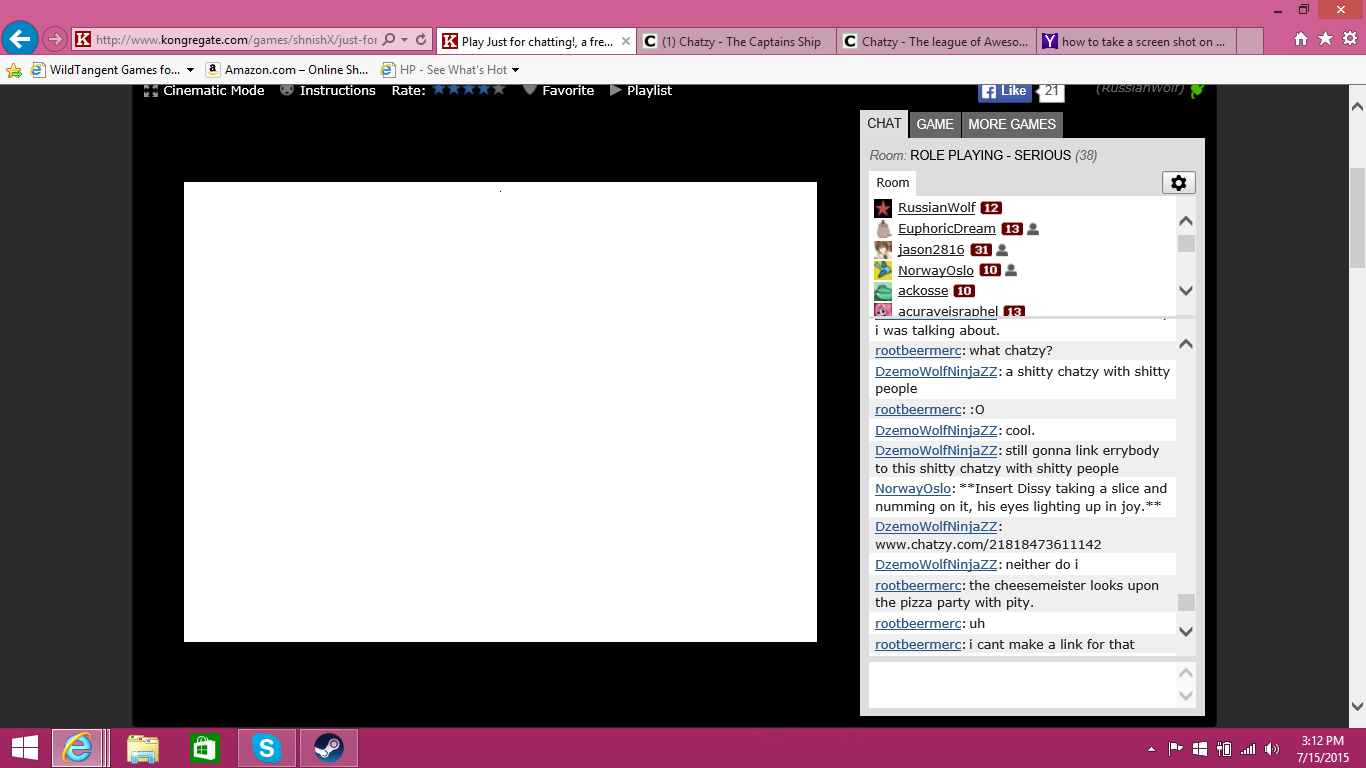The height and width of the screenshot is (768, 1366).
Task: Click the white game canvas area
Action: click(x=500, y=412)
